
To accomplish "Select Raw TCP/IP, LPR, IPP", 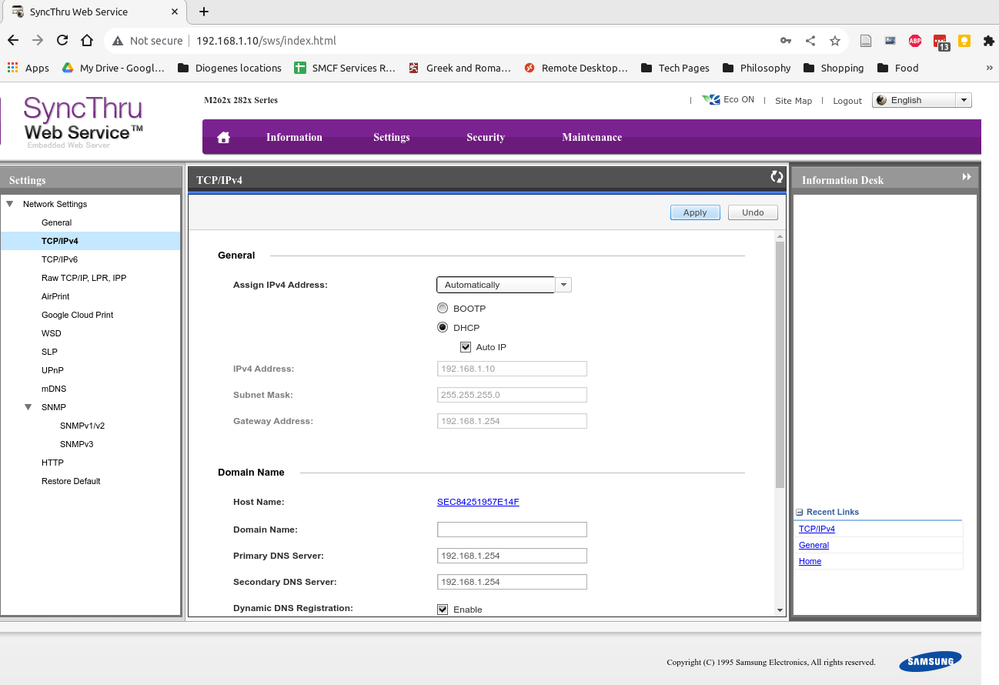I will point(83,278).
